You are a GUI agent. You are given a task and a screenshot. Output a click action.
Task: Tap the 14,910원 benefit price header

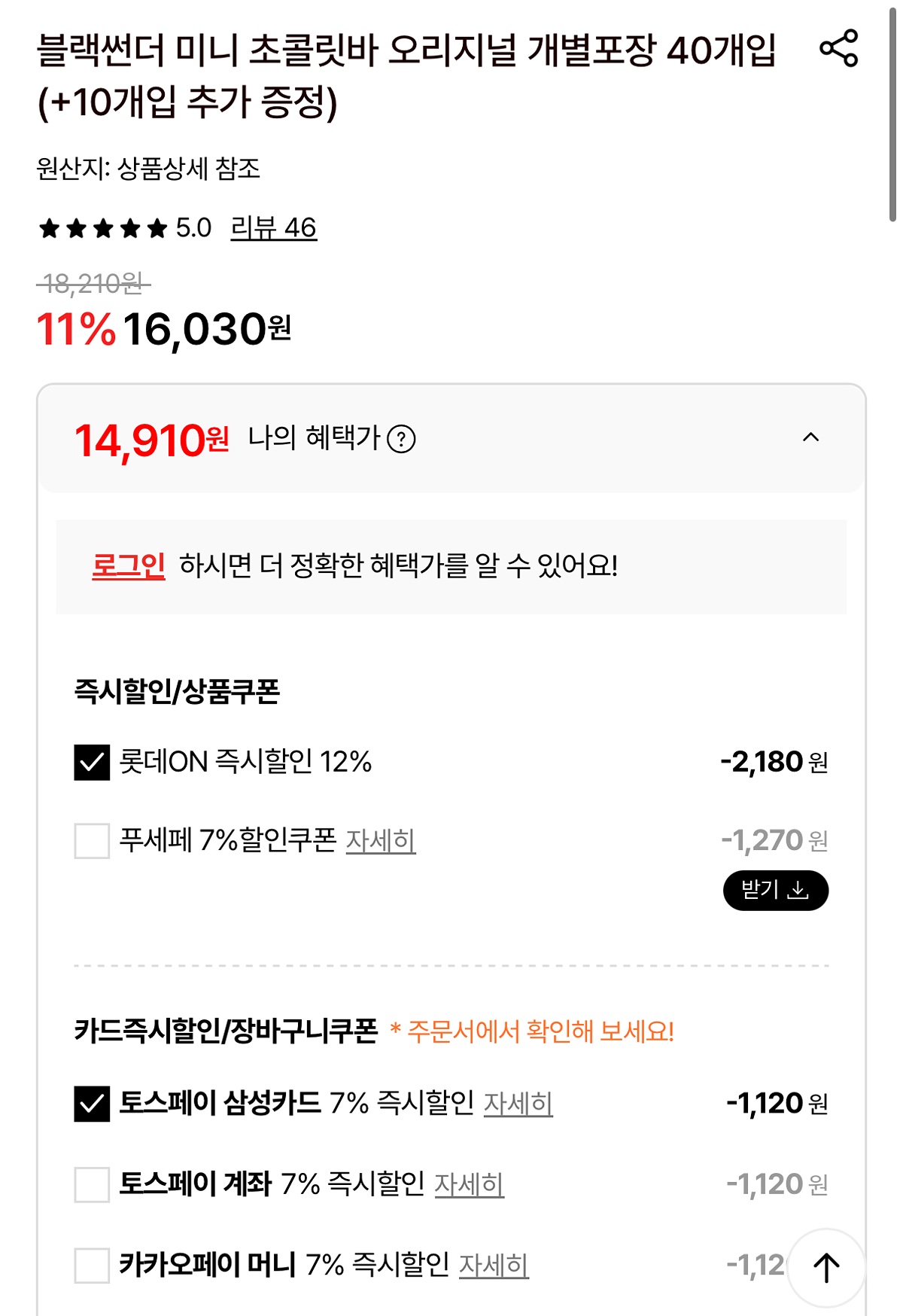(x=151, y=440)
